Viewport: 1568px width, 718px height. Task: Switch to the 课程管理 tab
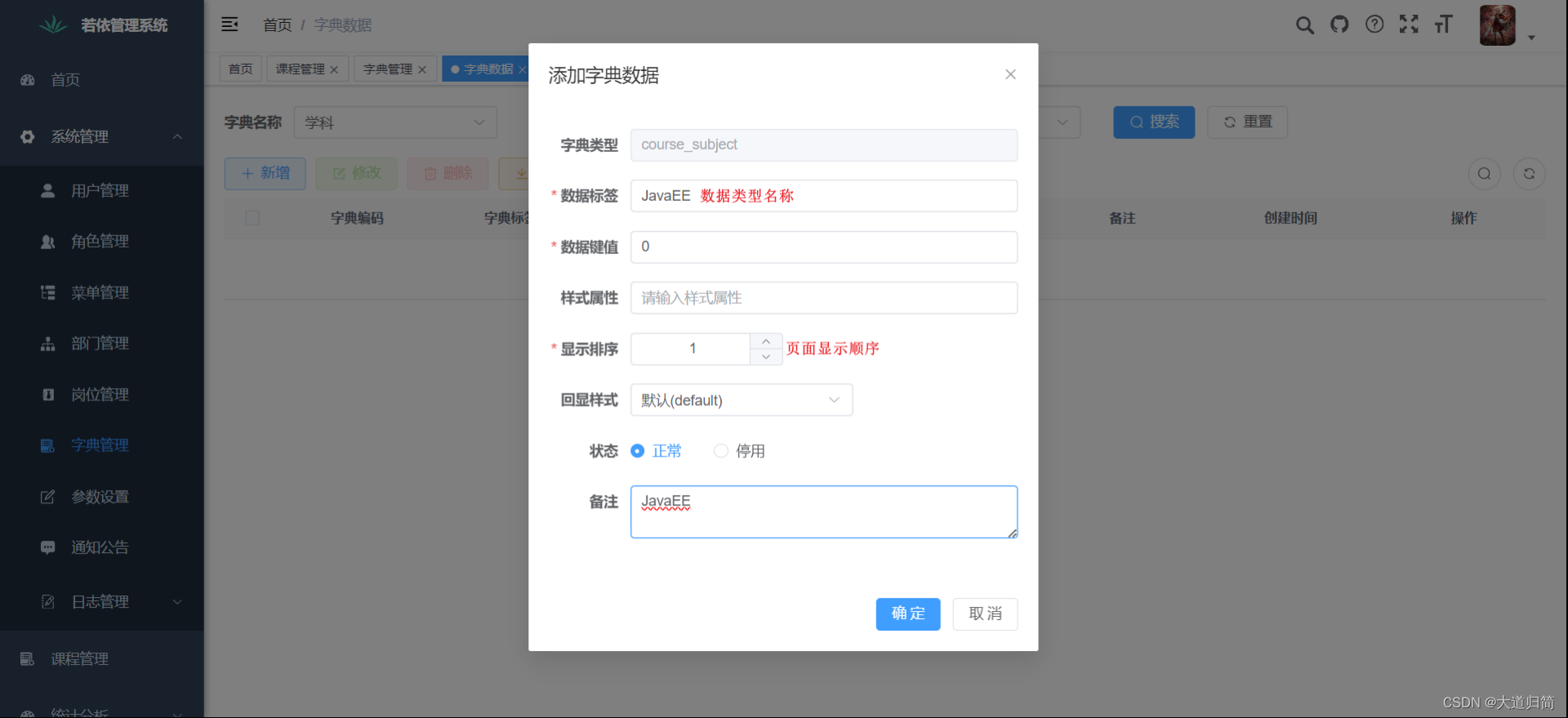coord(301,69)
